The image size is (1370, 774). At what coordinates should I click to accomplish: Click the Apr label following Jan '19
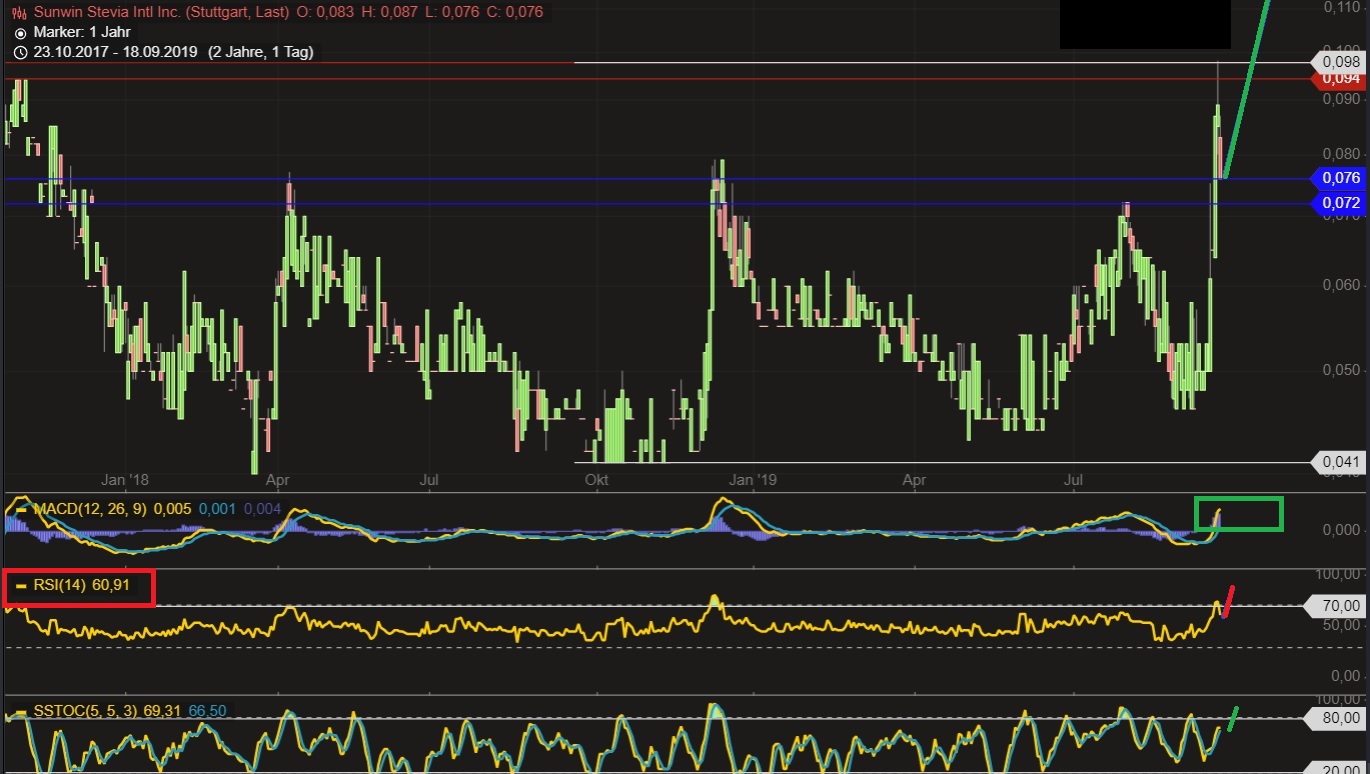click(914, 480)
